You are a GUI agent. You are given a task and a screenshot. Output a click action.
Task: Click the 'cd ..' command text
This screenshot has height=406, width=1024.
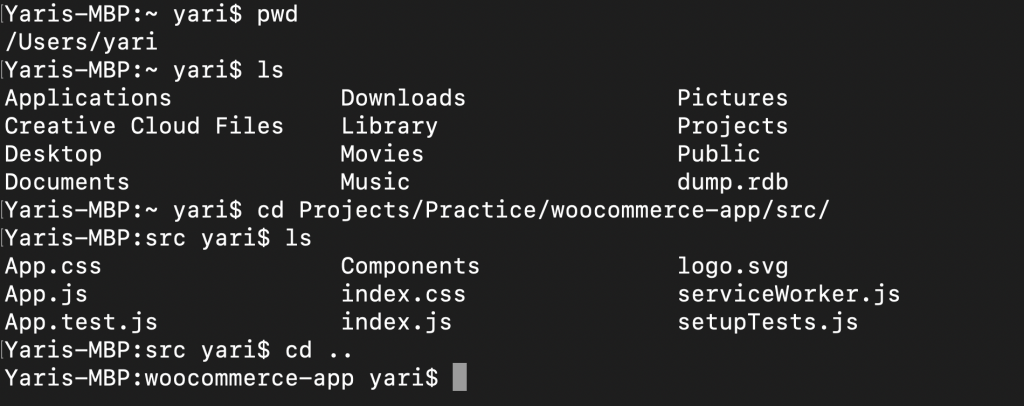(x=319, y=351)
